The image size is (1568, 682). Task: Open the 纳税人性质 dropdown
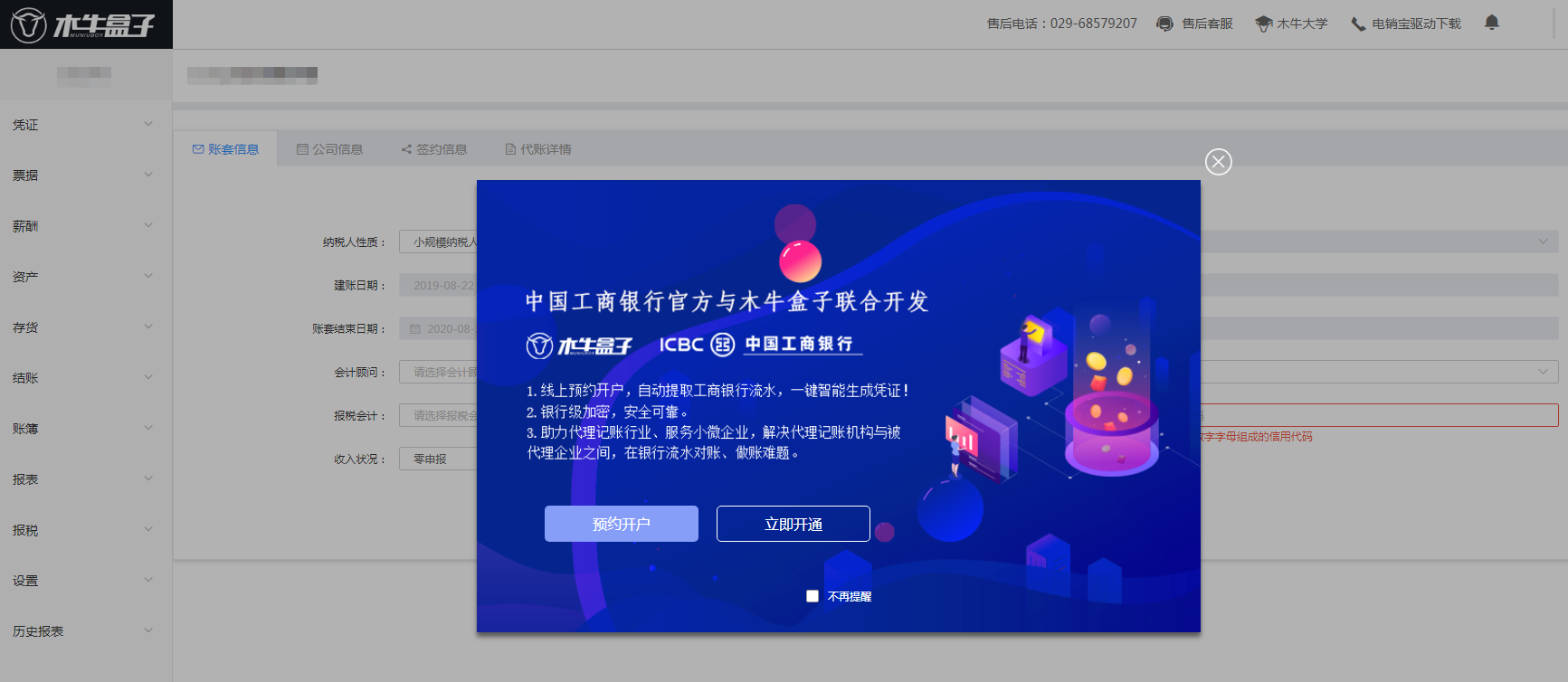[438, 242]
